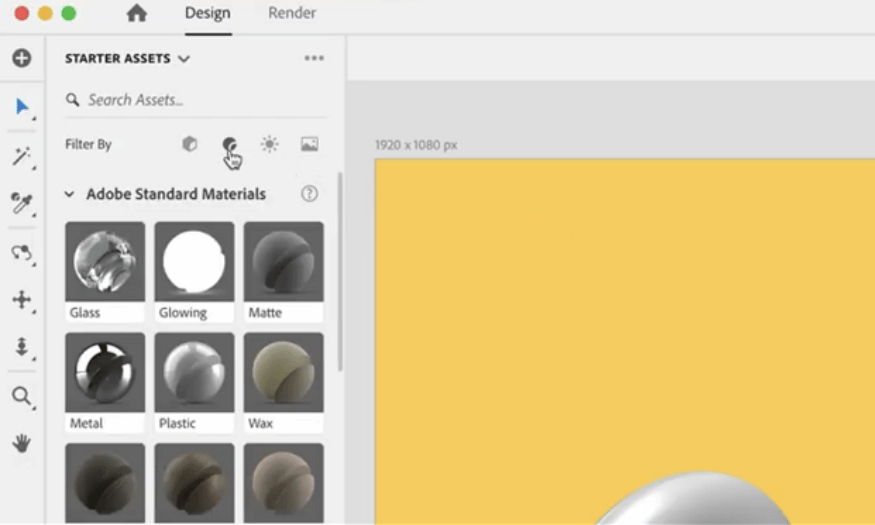This screenshot has height=525, width=875.
Task: Click the Search Assets field
Action: (195, 100)
